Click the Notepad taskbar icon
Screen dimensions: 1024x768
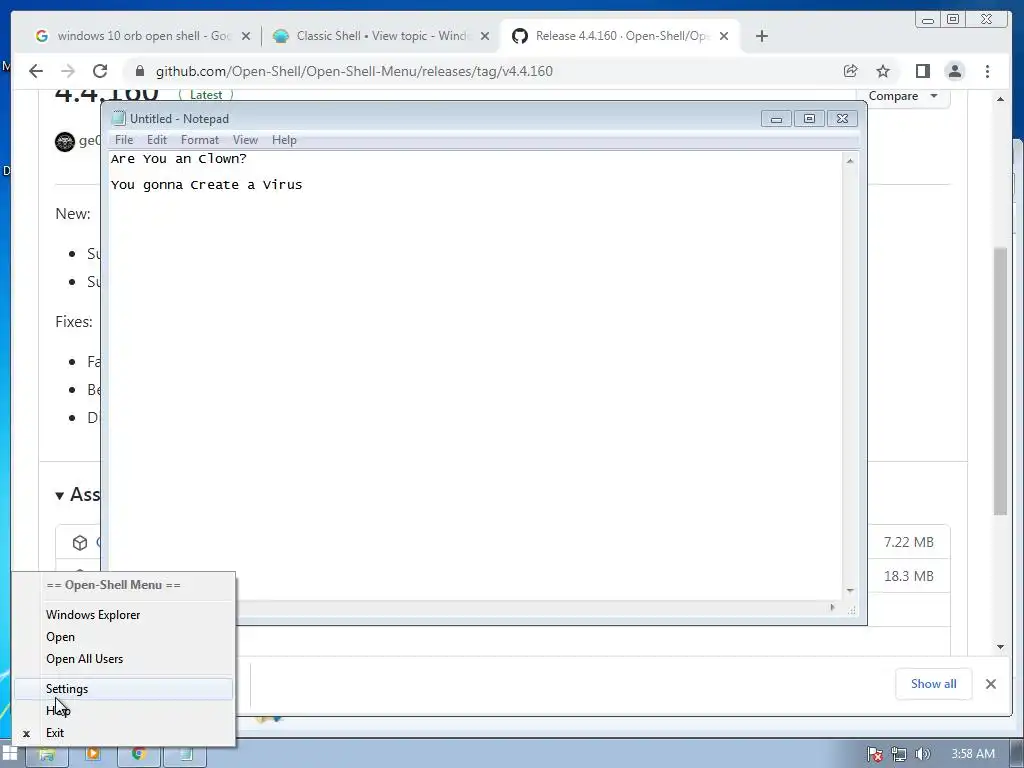185,754
